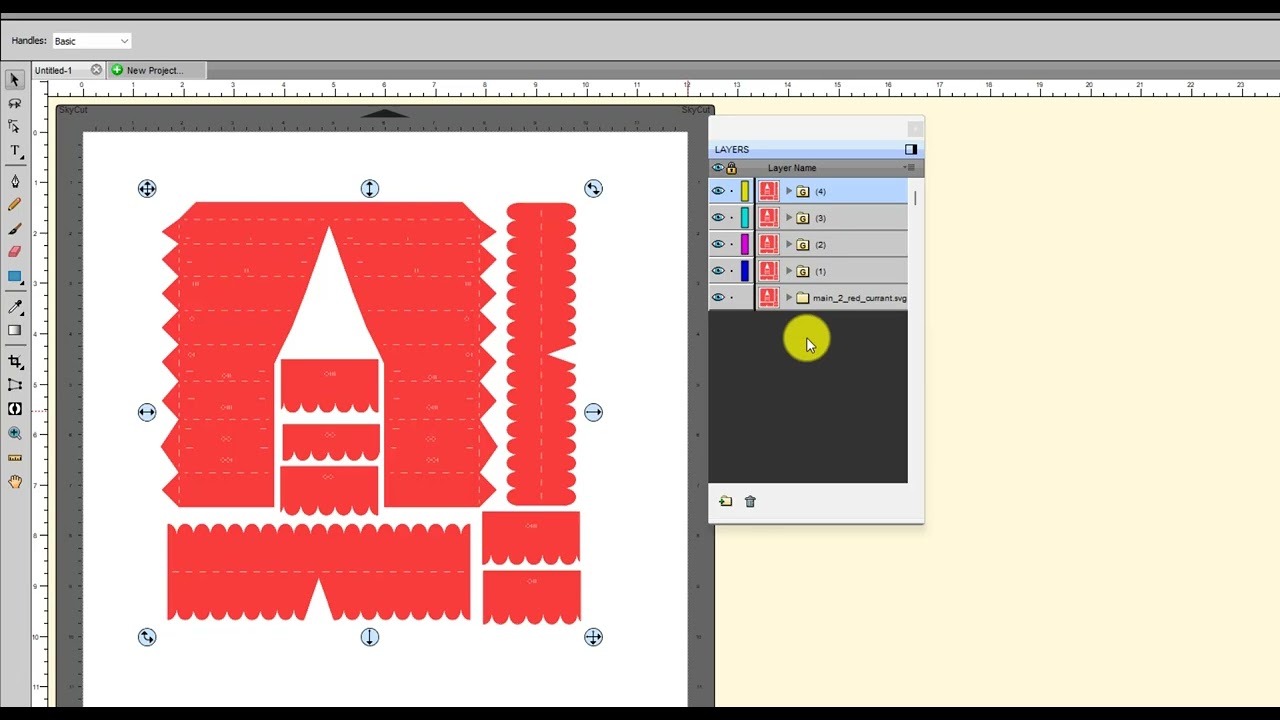
Task: Toggle lock dot on layer (2)
Action: [731, 244]
